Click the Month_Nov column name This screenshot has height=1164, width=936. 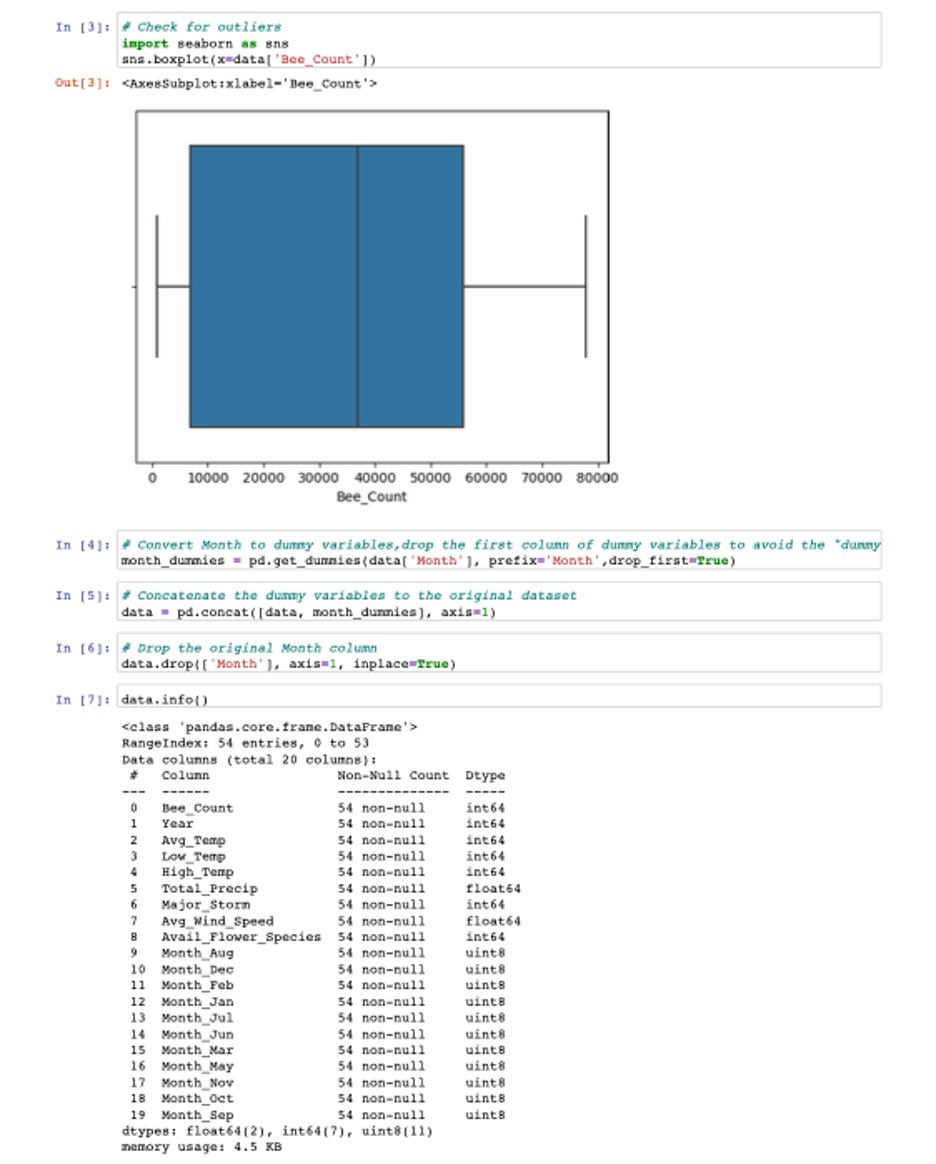[x=197, y=1083]
